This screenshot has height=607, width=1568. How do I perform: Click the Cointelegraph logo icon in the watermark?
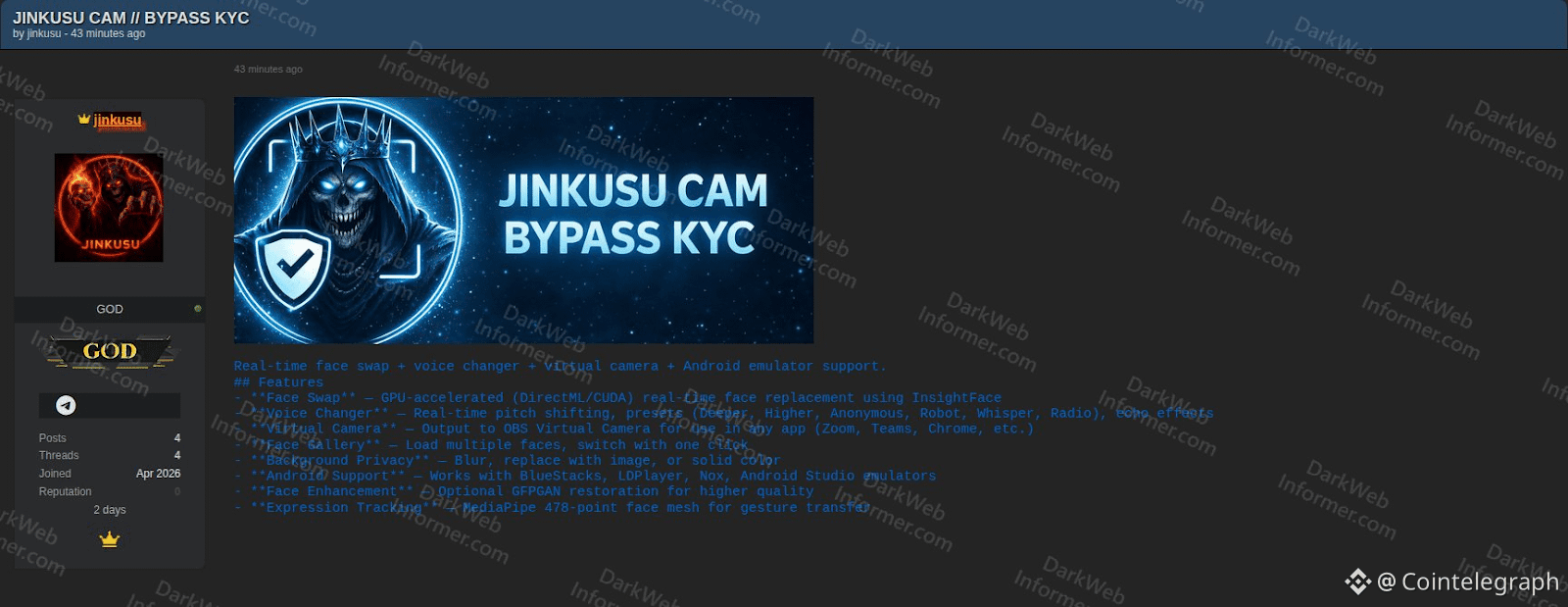click(1357, 582)
